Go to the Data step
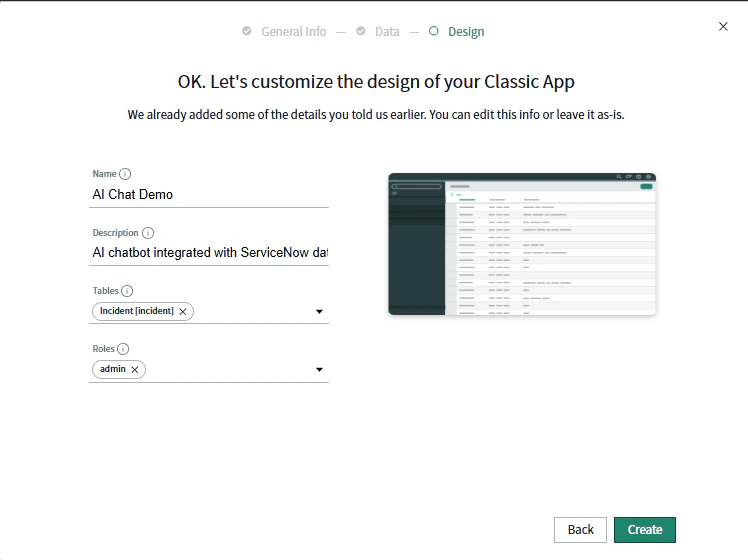Image resolution: width=748 pixels, height=560 pixels. point(387,31)
